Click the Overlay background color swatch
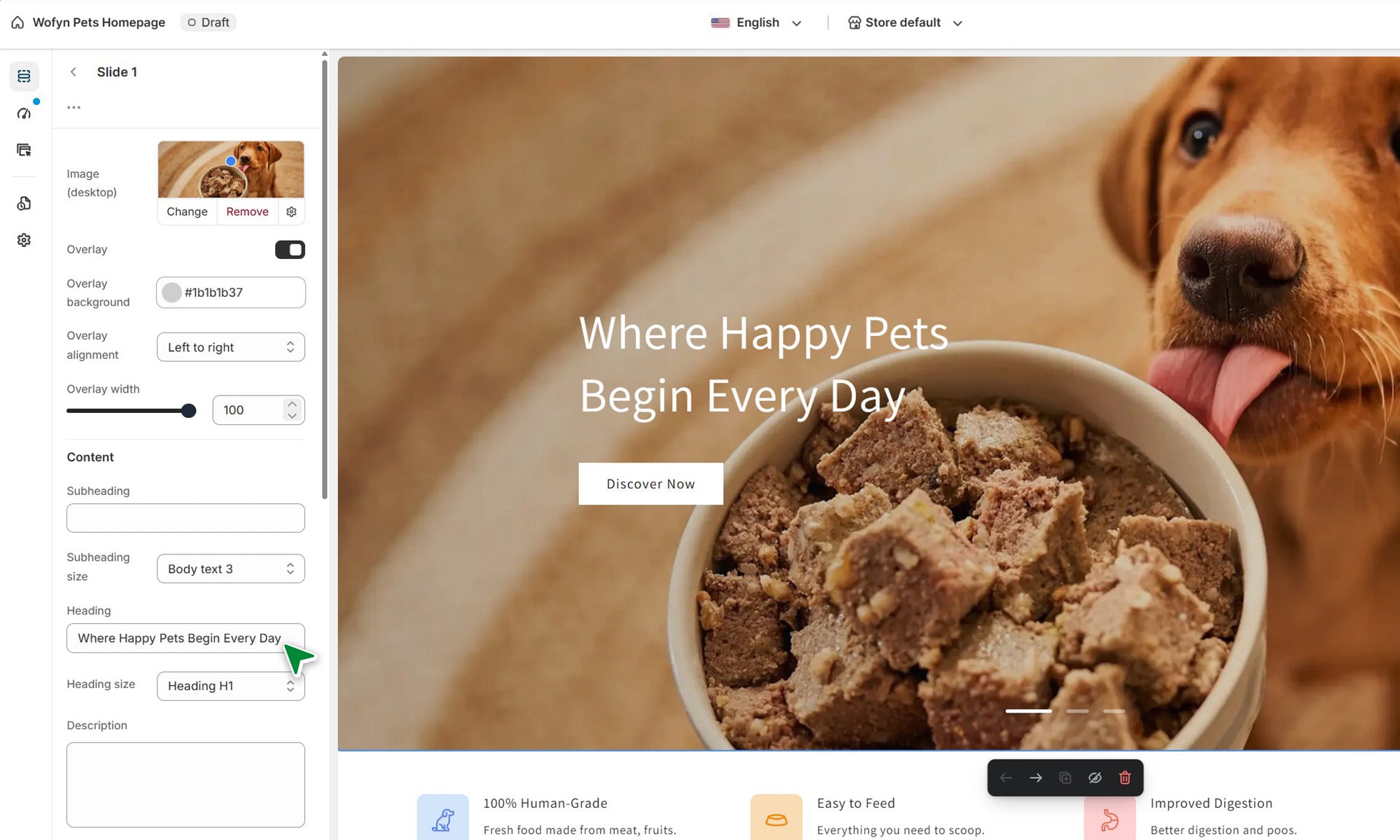The height and width of the screenshot is (840, 1400). tap(171, 293)
